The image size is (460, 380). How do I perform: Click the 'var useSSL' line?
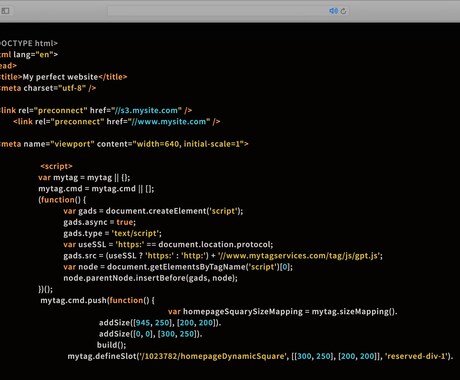tap(168, 244)
